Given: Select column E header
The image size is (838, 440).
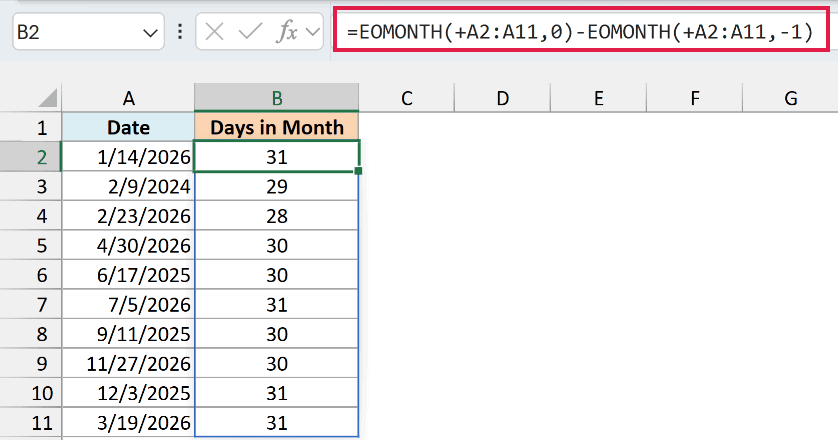Looking at the screenshot, I should click(598, 98).
